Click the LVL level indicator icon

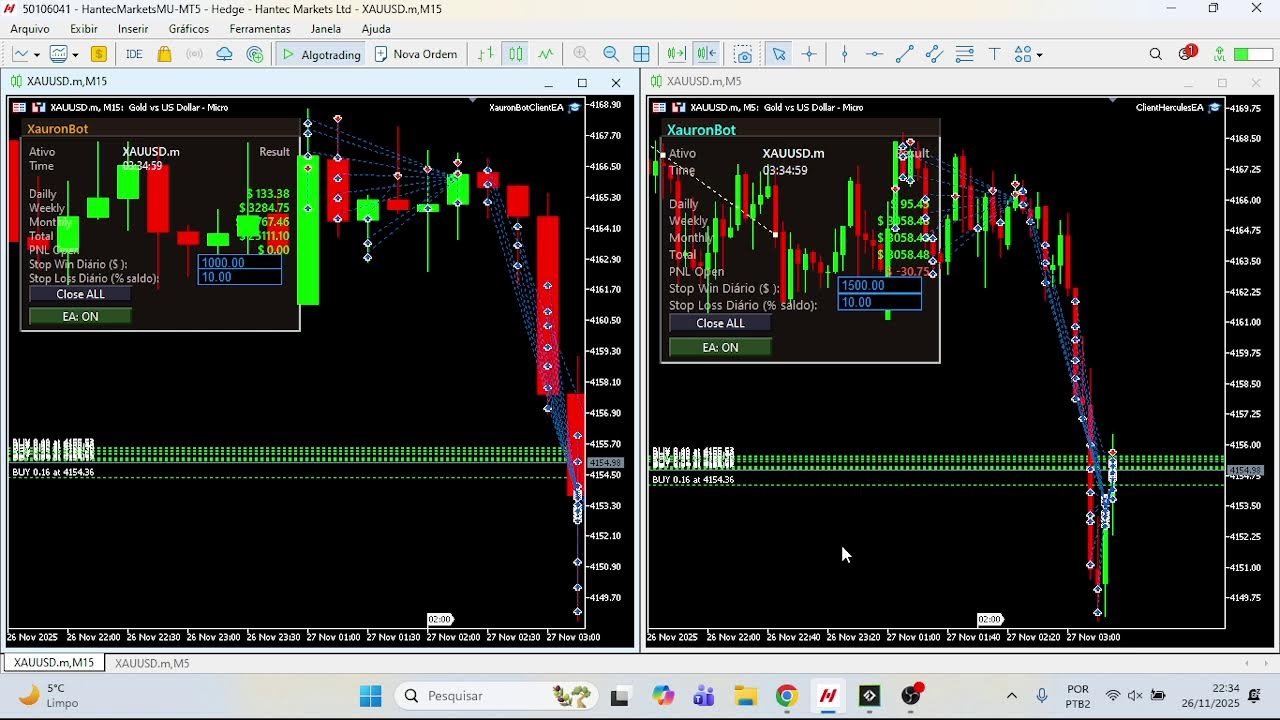point(1219,54)
